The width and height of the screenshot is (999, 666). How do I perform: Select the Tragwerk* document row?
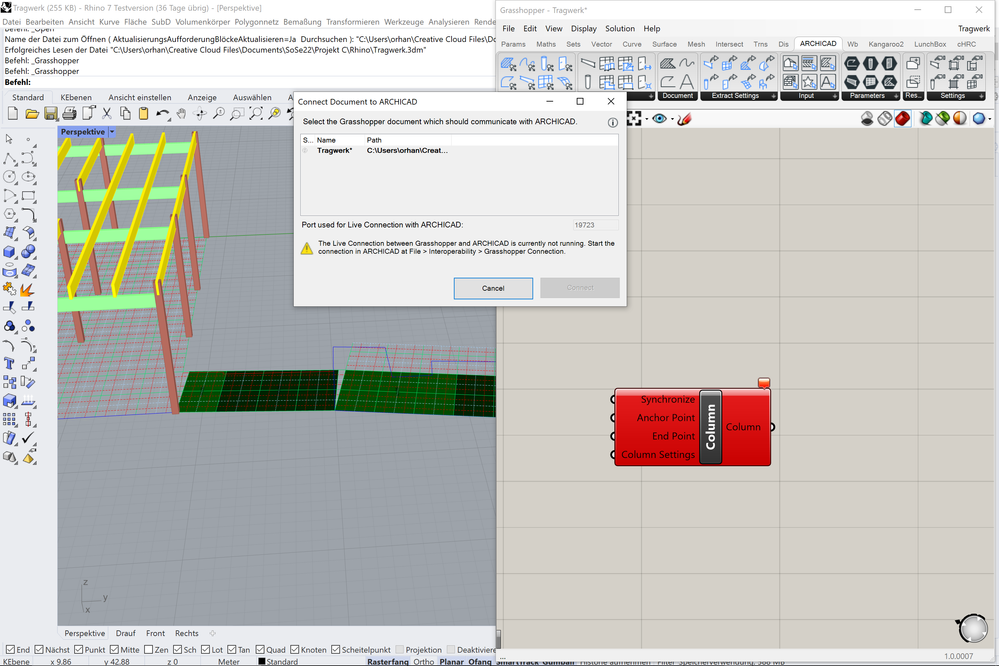point(459,150)
